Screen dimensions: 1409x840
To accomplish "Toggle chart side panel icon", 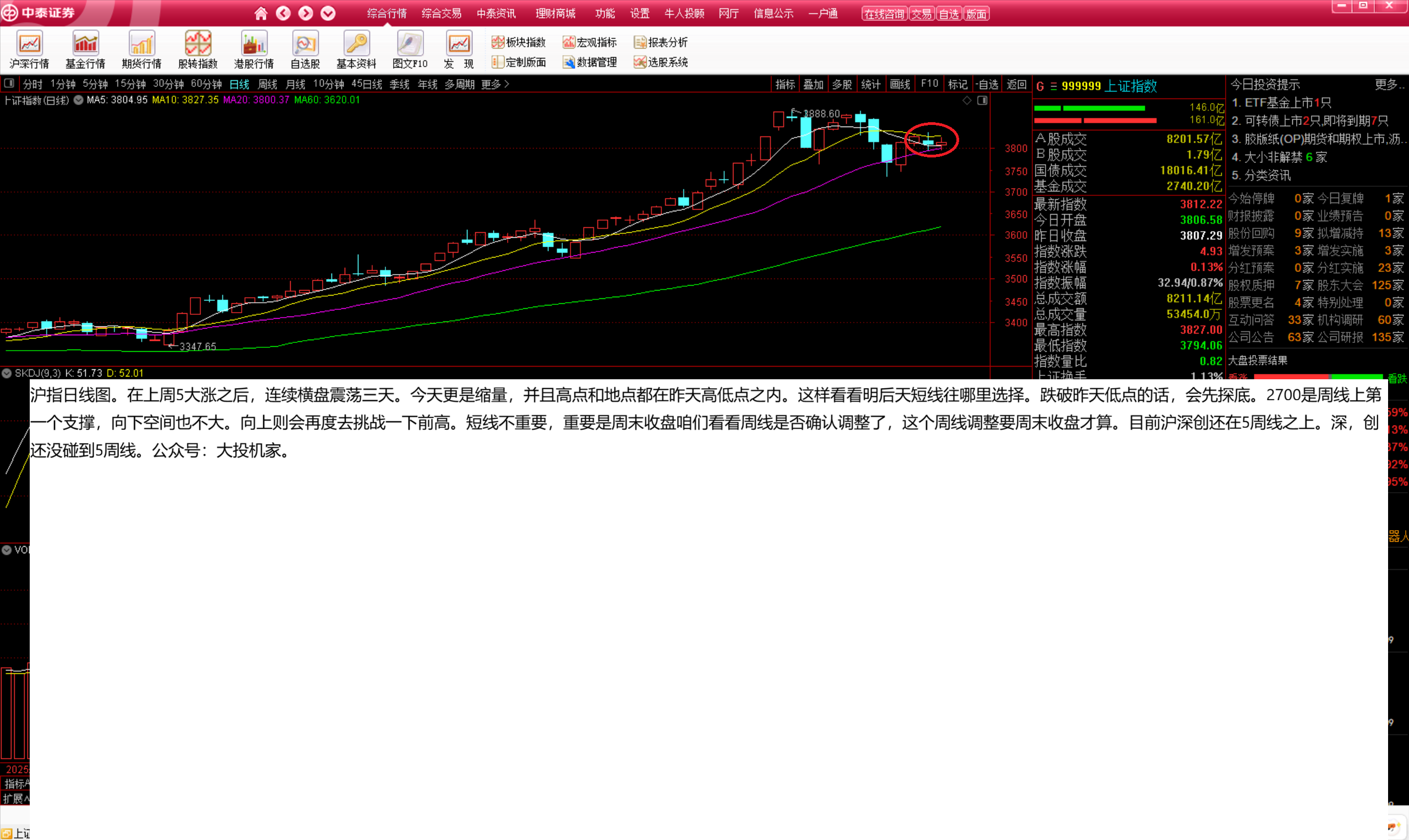I will tap(982, 100).
